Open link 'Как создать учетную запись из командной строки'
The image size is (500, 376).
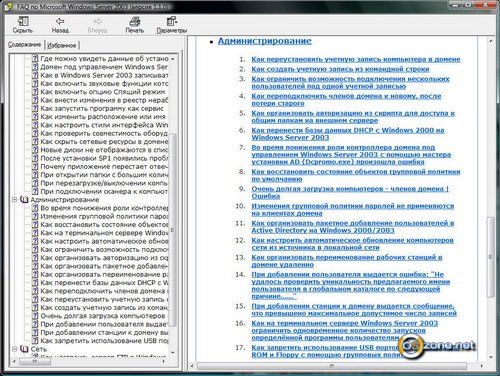coord(340,69)
